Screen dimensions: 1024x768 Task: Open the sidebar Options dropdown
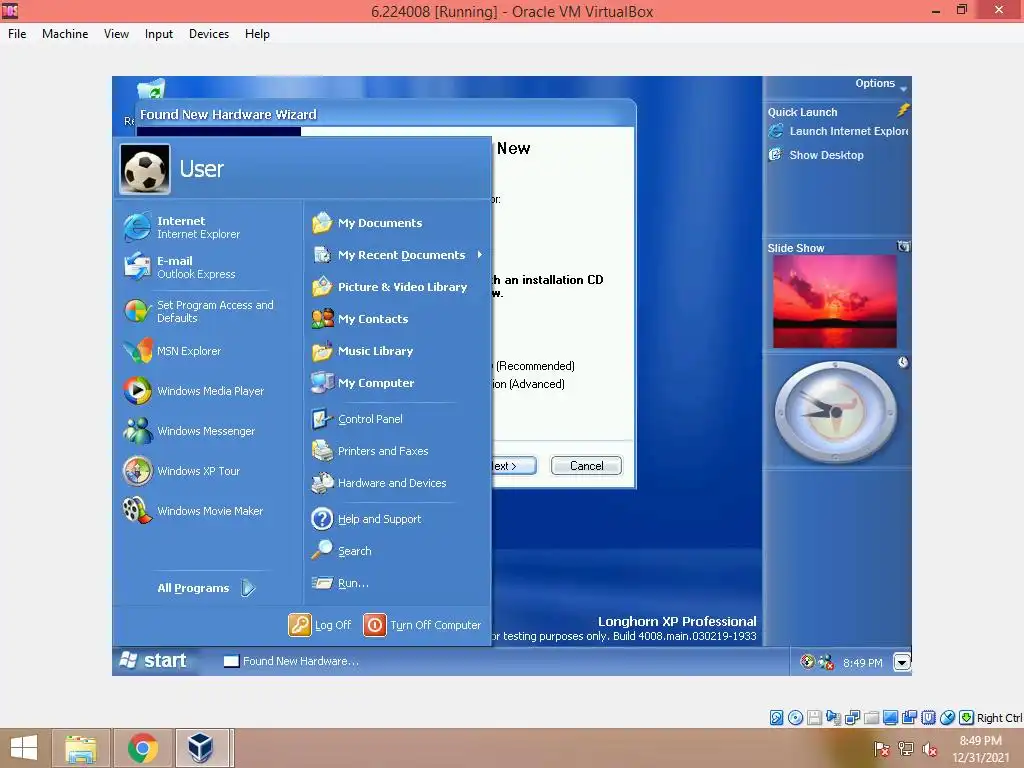click(x=881, y=84)
